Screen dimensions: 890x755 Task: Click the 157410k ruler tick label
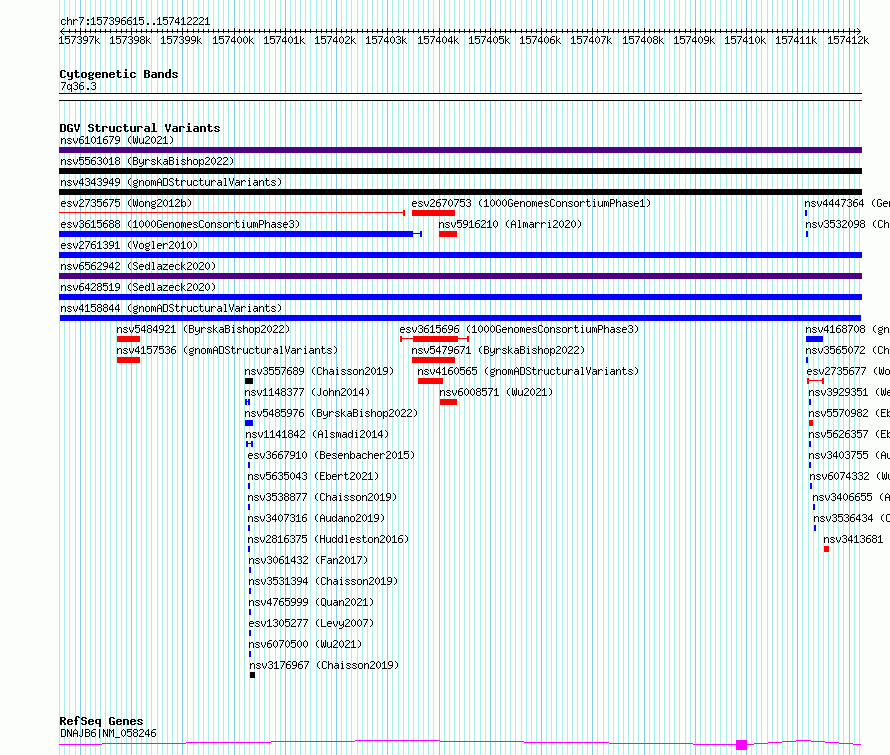(x=745, y=40)
